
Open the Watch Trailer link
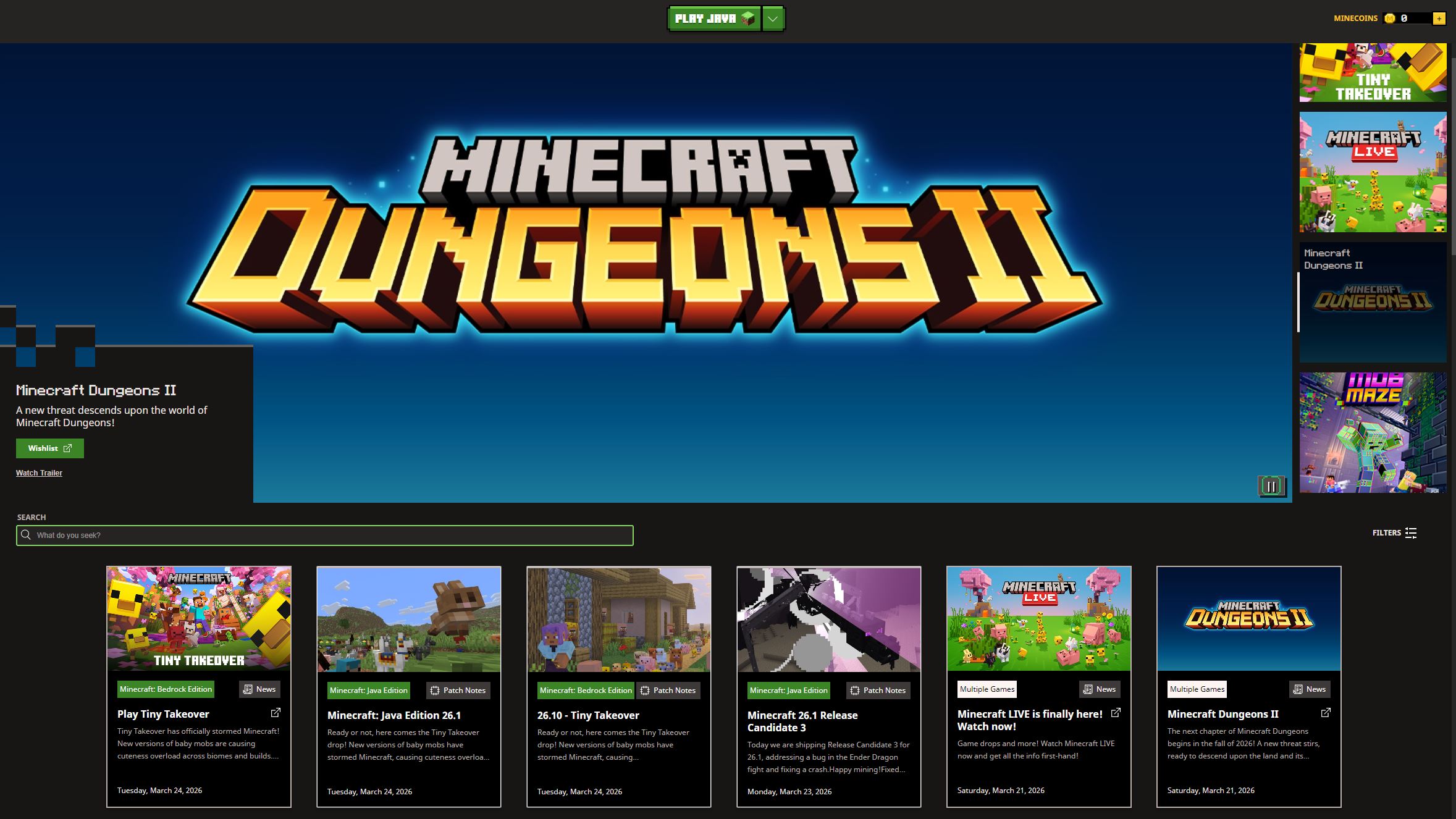click(x=39, y=473)
